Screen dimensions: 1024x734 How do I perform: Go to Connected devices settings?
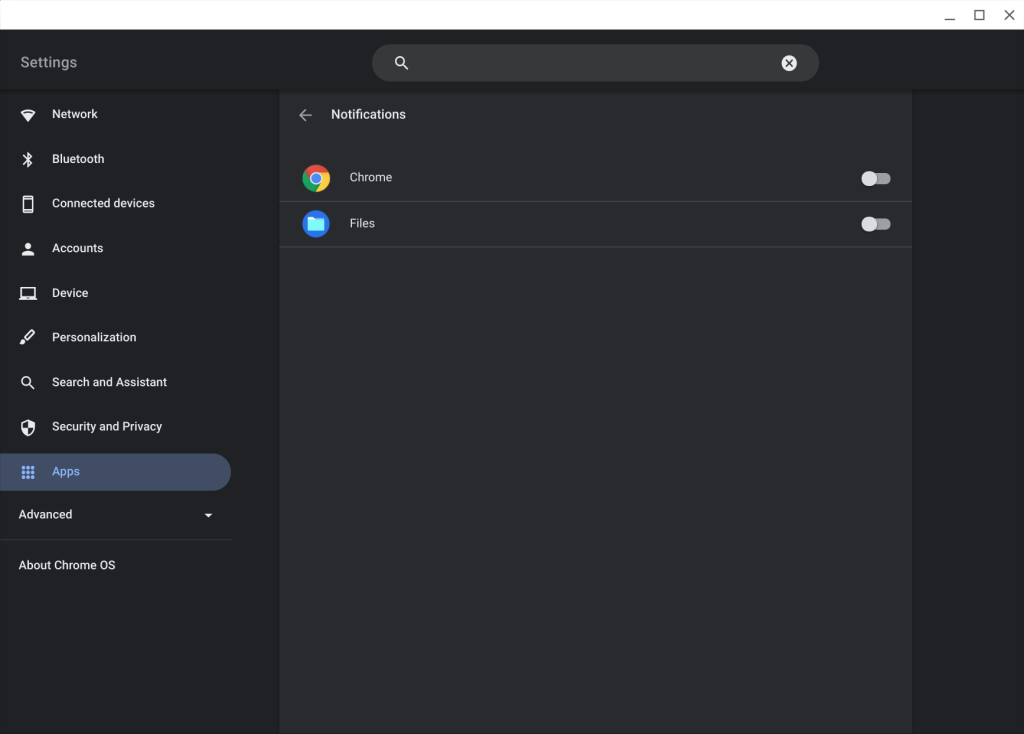tap(116, 204)
